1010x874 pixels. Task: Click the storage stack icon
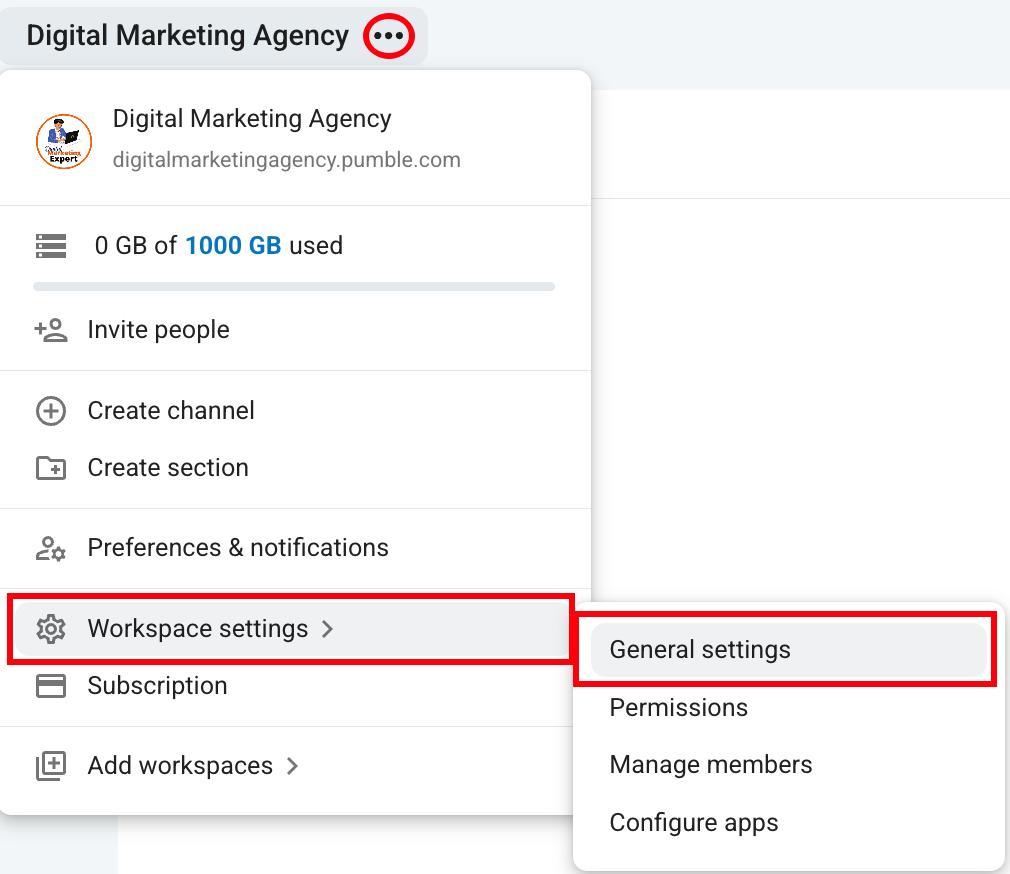51,246
